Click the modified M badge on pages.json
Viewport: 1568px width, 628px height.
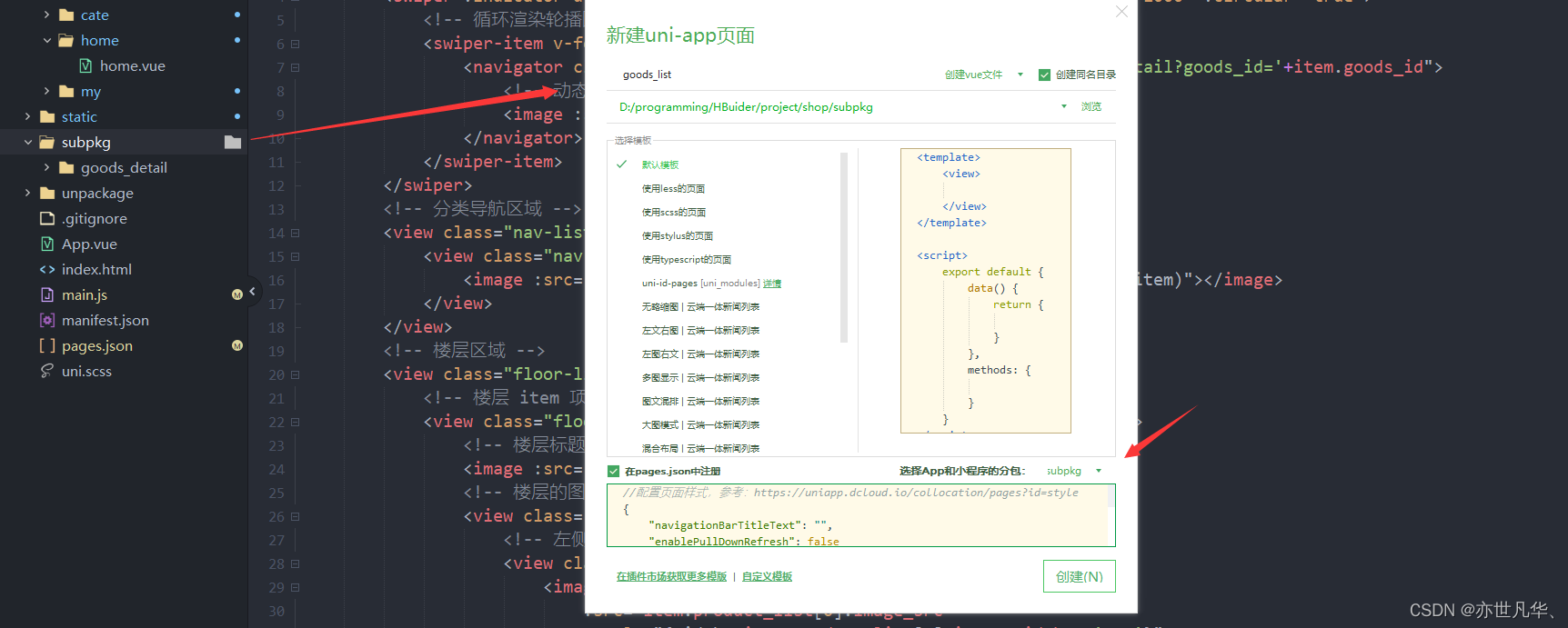[x=237, y=345]
